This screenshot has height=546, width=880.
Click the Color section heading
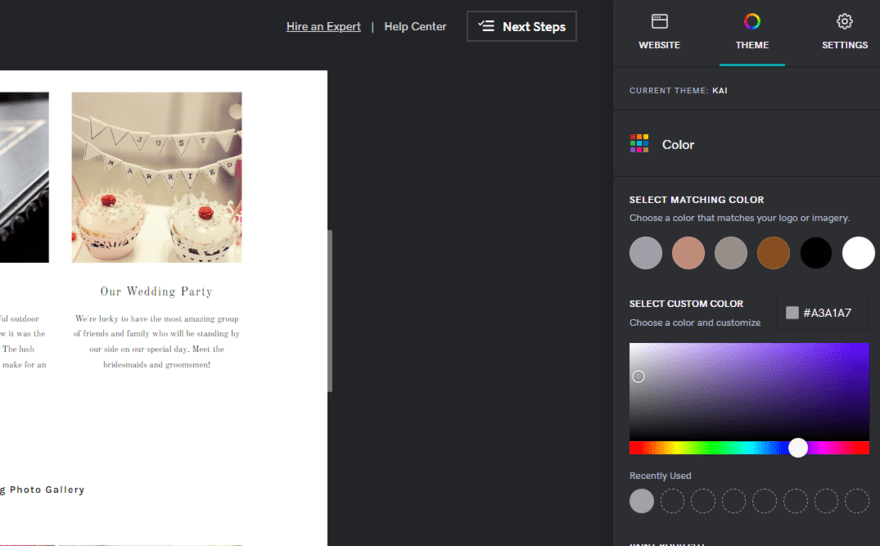coord(678,144)
